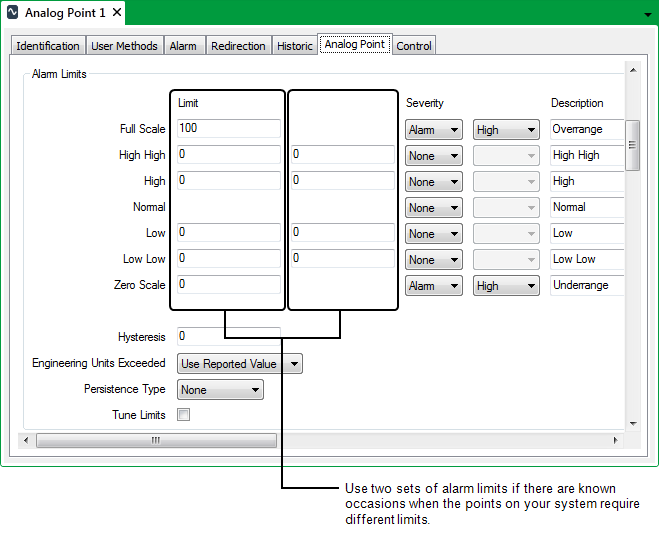670x545 pixels.
Task: Click the Hysteresis input field
Action: [228, 337]
